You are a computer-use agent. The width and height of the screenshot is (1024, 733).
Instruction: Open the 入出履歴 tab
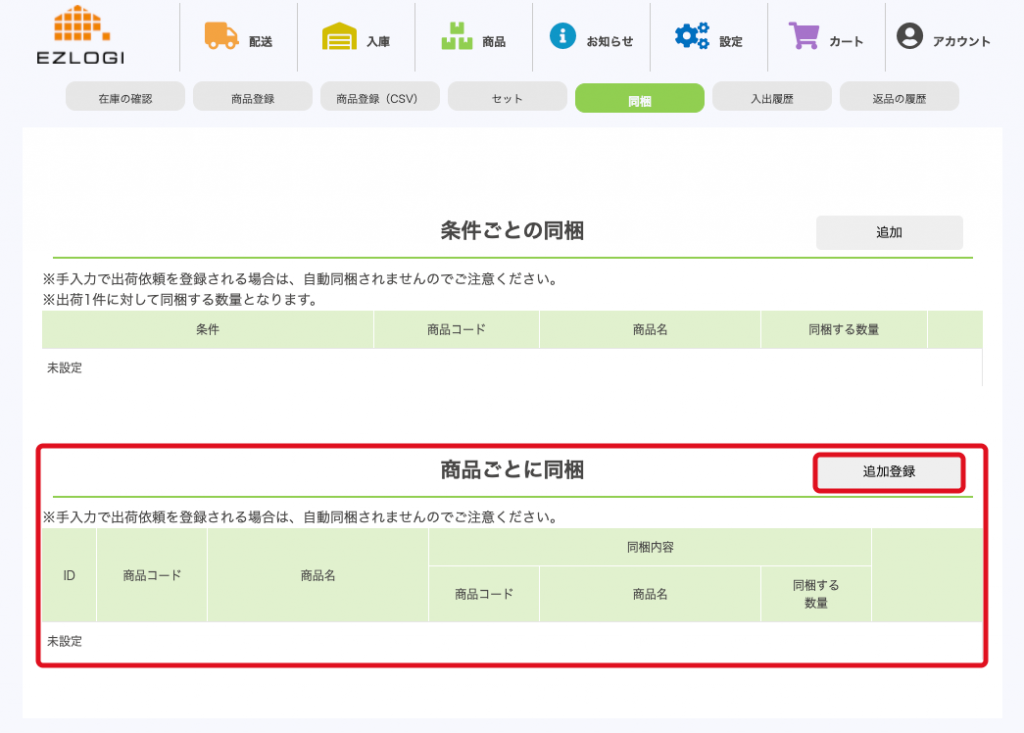tap(771, 98)
